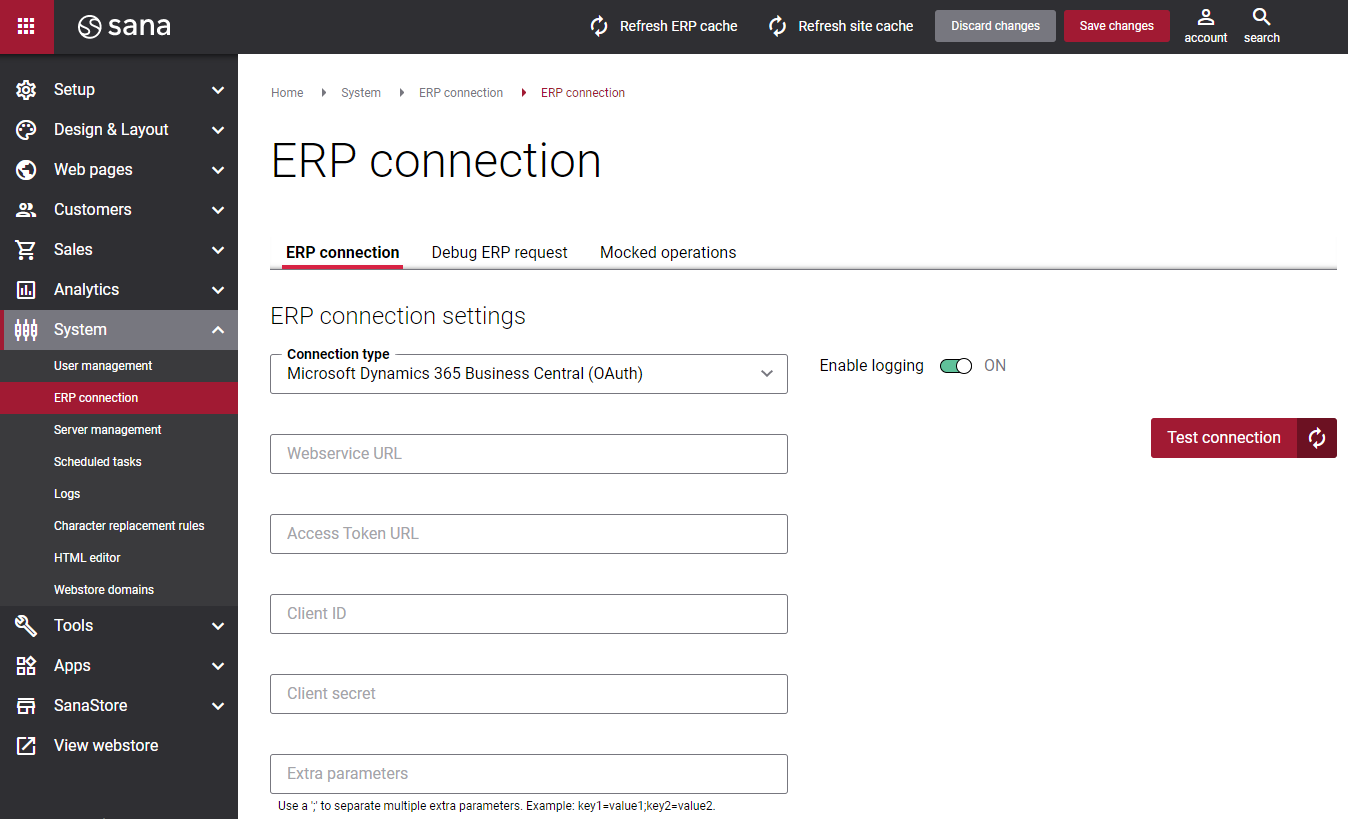Focus the Extra parameters field
This screenshot has width=1348, height=819.
529,774
